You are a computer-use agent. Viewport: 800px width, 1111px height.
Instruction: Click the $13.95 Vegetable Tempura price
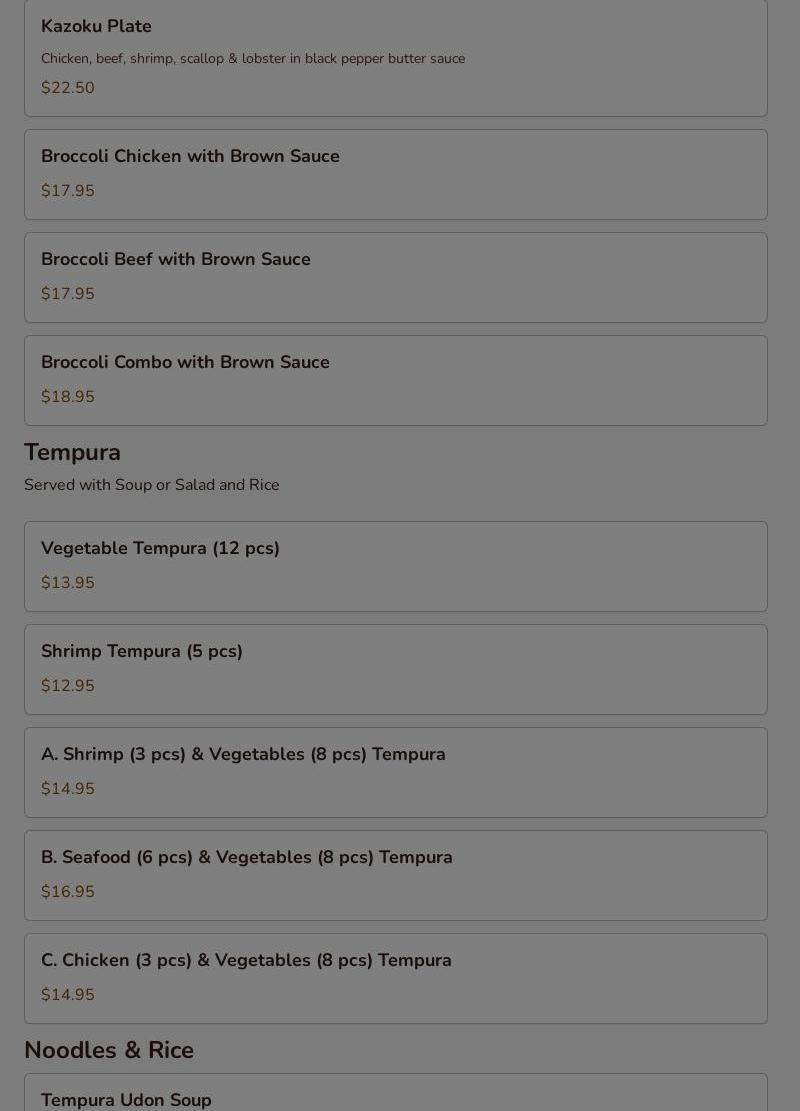[67, 582]
